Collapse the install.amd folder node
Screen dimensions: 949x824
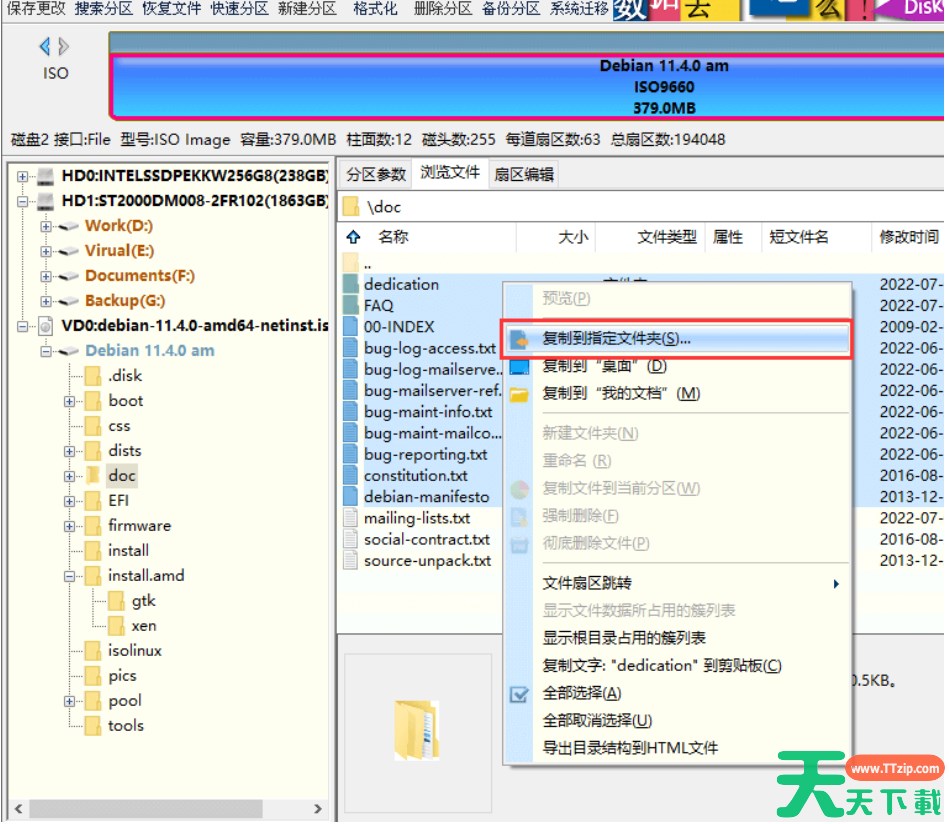pyautogui.click(x=70, y=576)
